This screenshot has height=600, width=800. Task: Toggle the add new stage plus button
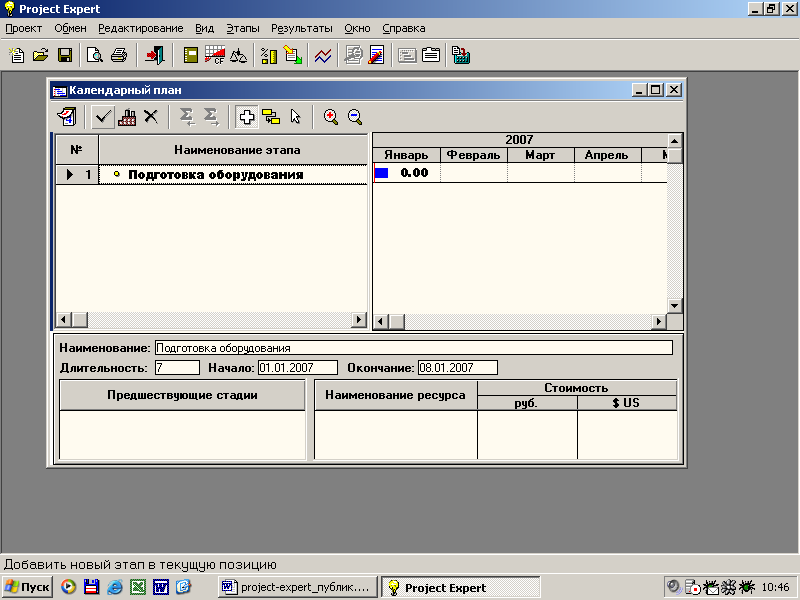point(246,117)
